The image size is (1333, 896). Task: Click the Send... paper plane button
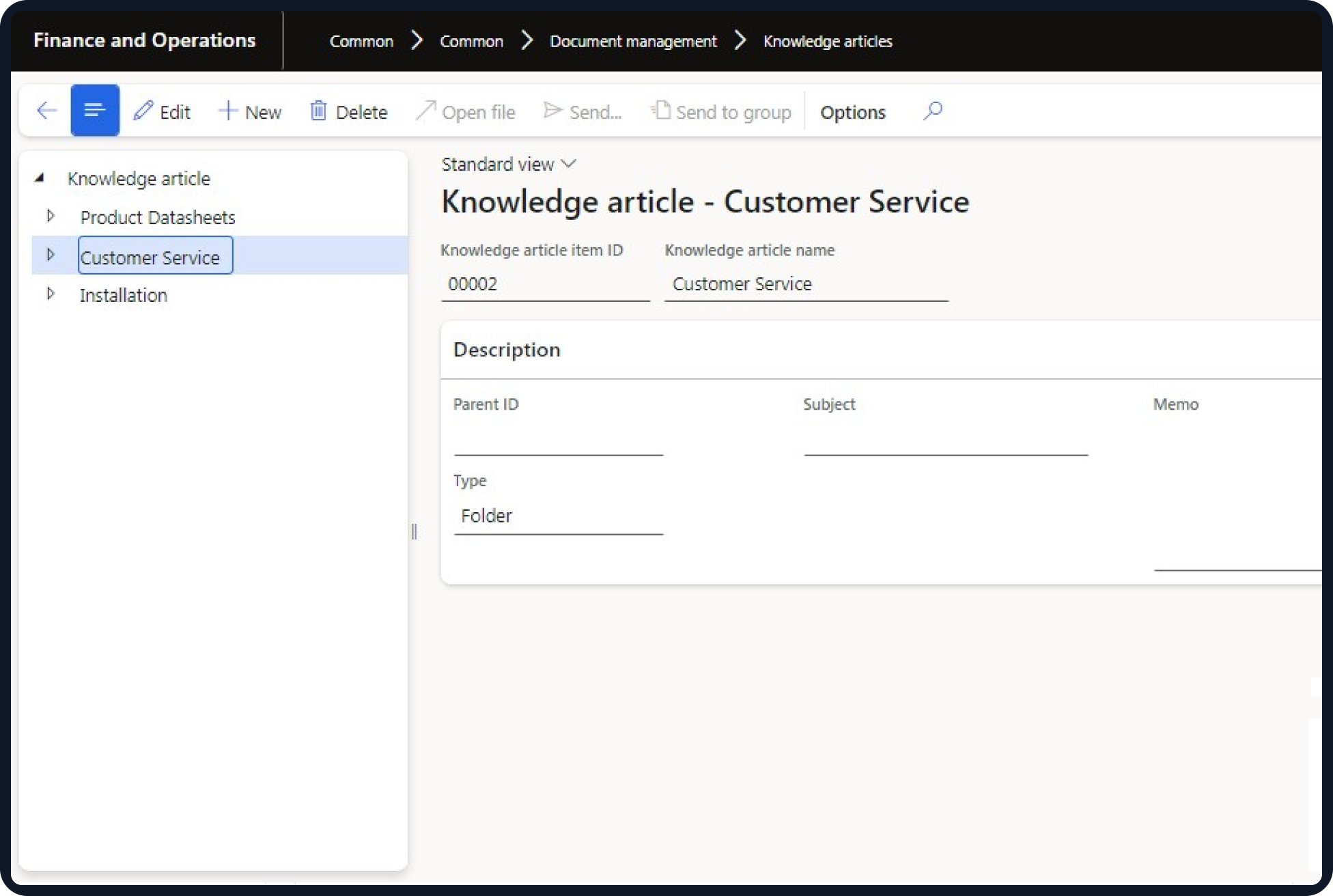click(583, 111)
